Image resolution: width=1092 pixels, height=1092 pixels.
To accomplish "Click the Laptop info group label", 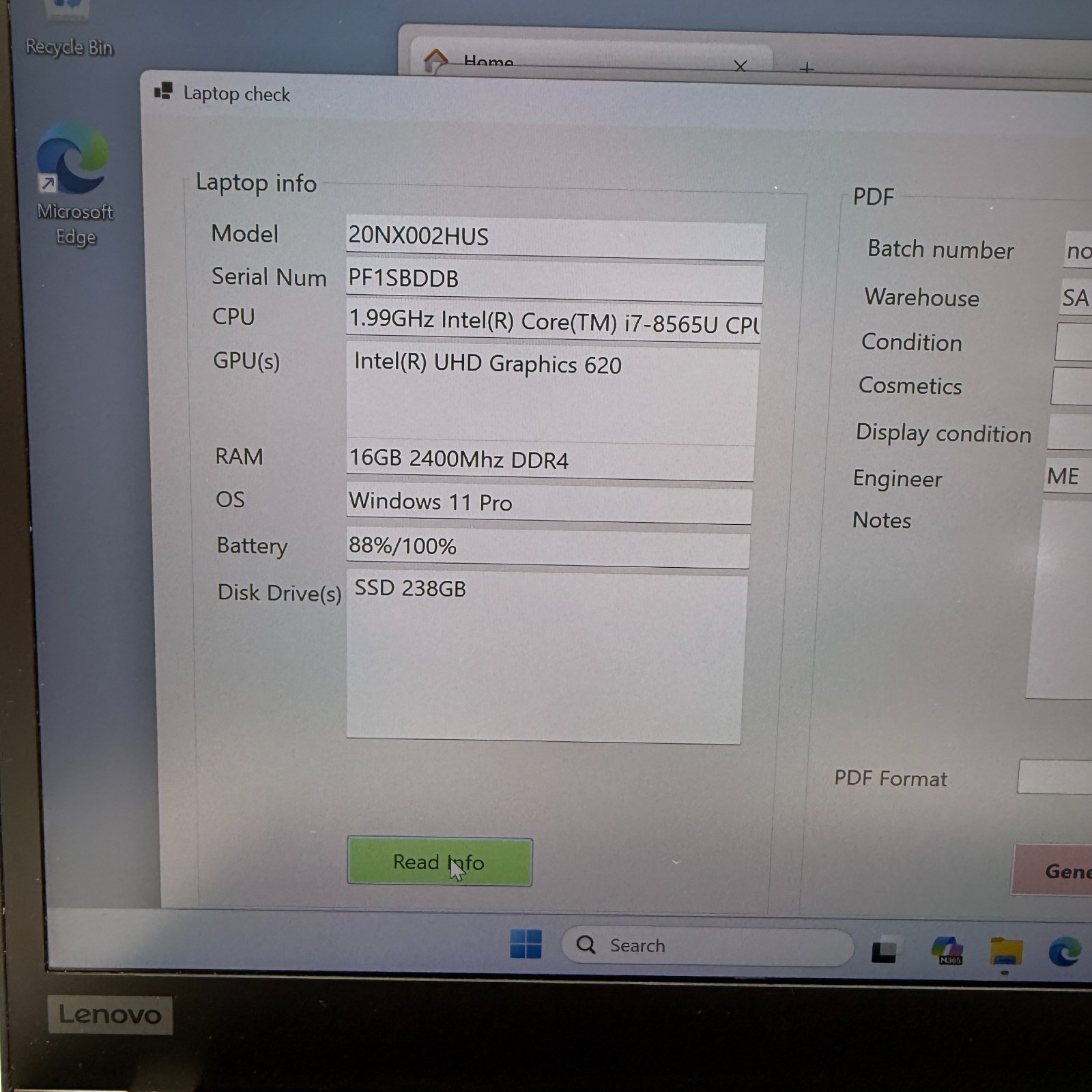I will tap(256, 183).
